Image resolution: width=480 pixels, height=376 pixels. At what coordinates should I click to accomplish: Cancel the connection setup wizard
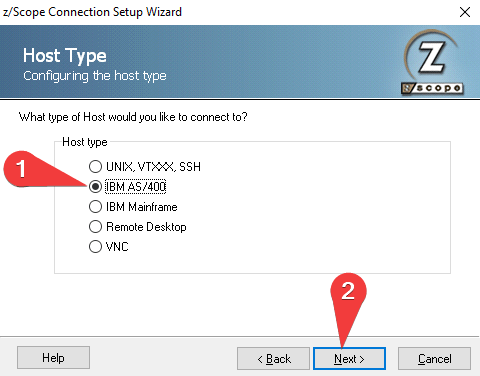point(434,359)
